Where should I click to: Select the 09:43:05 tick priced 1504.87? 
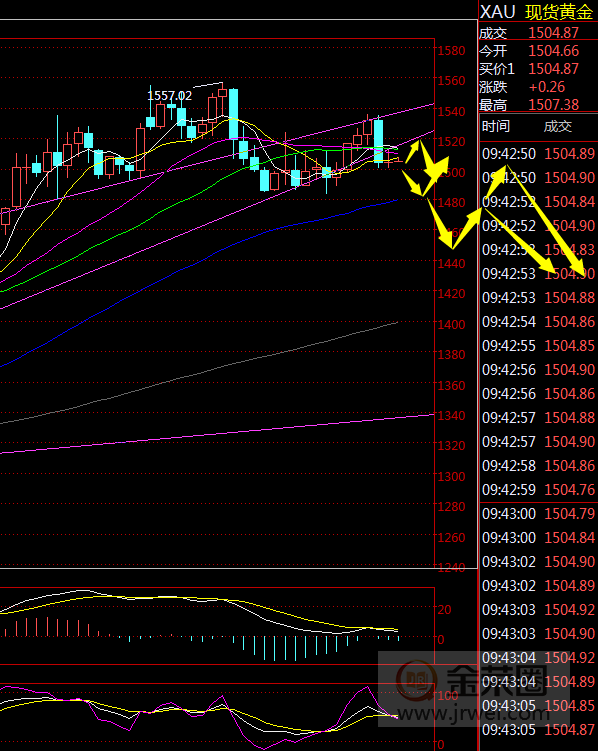click(539, 729)
